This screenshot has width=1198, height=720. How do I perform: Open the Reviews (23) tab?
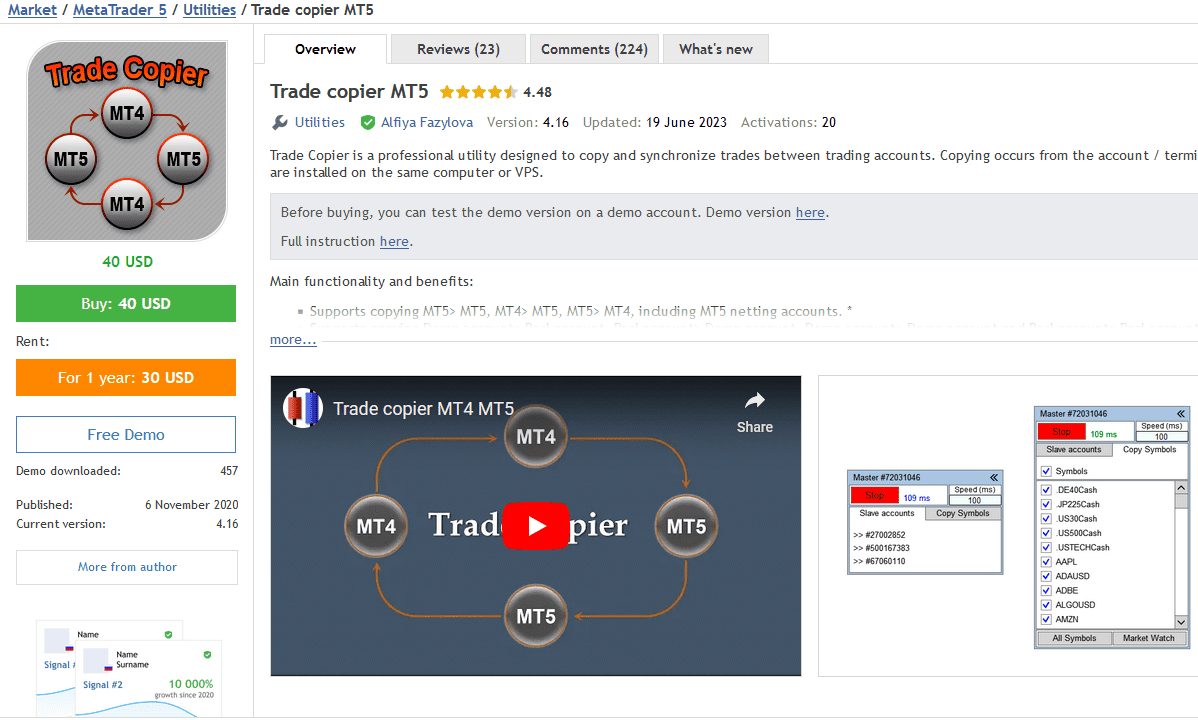click(458, 49)
